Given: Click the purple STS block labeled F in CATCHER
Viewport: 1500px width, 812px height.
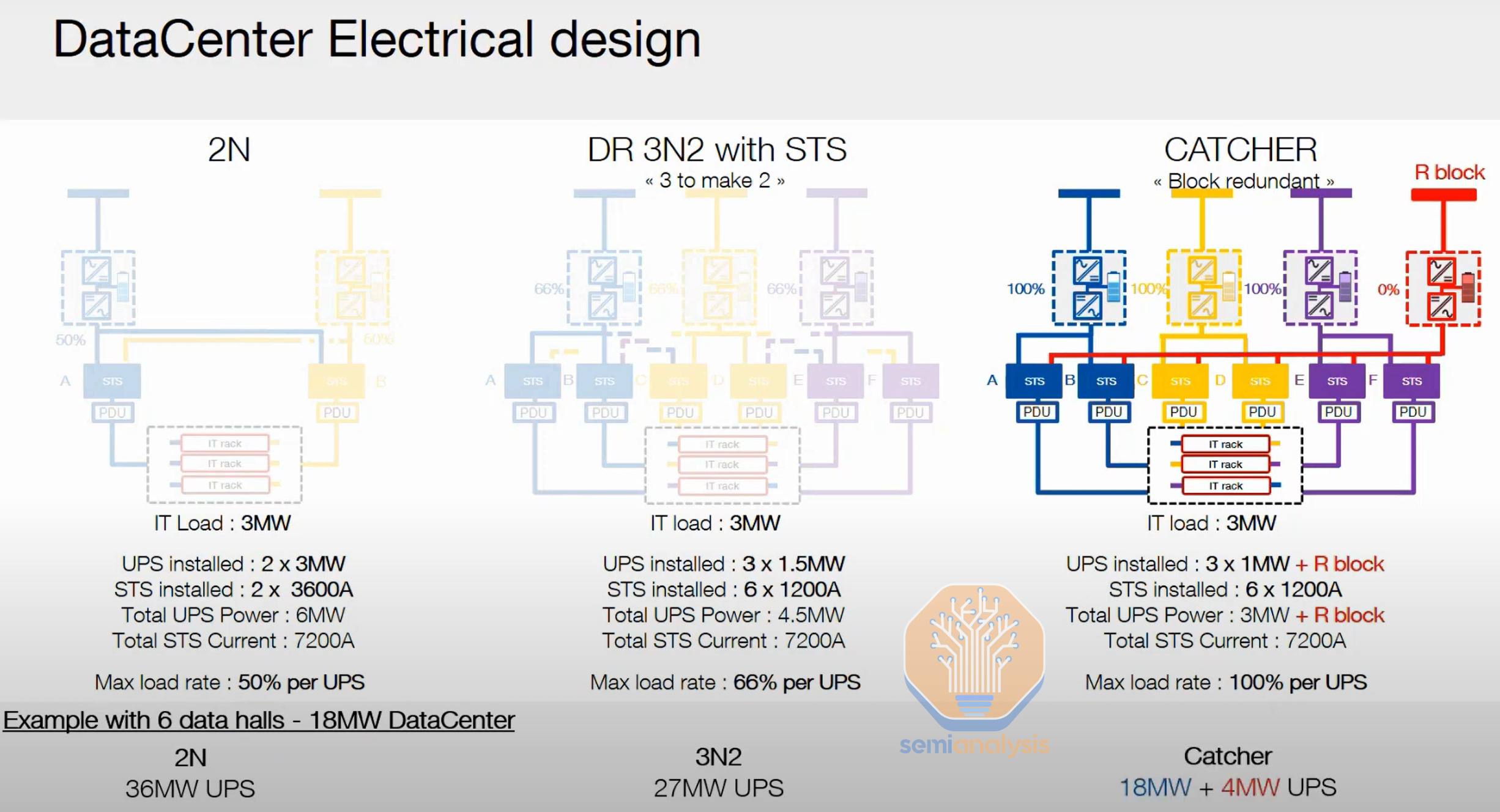Looking at the screenshot, I should pos(1411,381).
